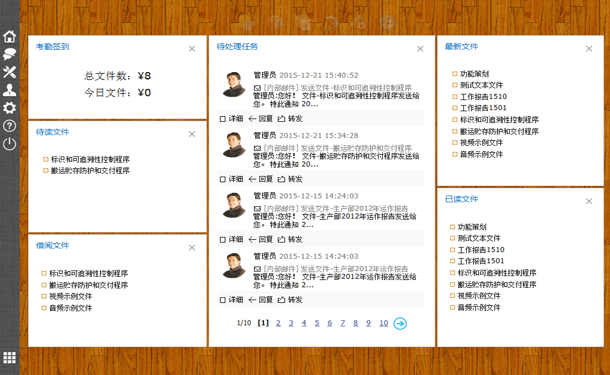Screen dimensions: 610x375
Task: Open the app grid icon at sidebar bottom
Action: pyautogui.click(x=9, y=357)
